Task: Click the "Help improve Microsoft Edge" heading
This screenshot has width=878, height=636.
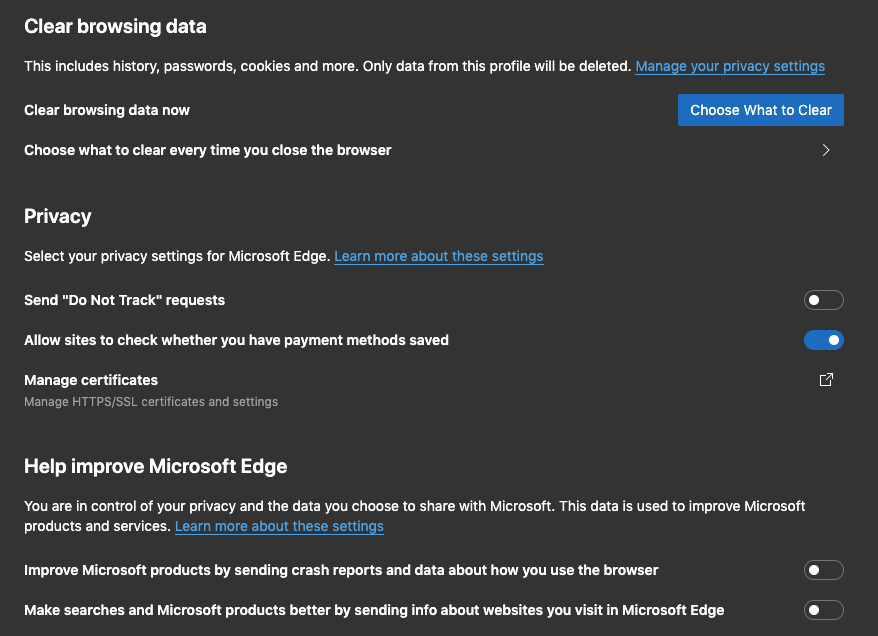Action: coord(155,466)
